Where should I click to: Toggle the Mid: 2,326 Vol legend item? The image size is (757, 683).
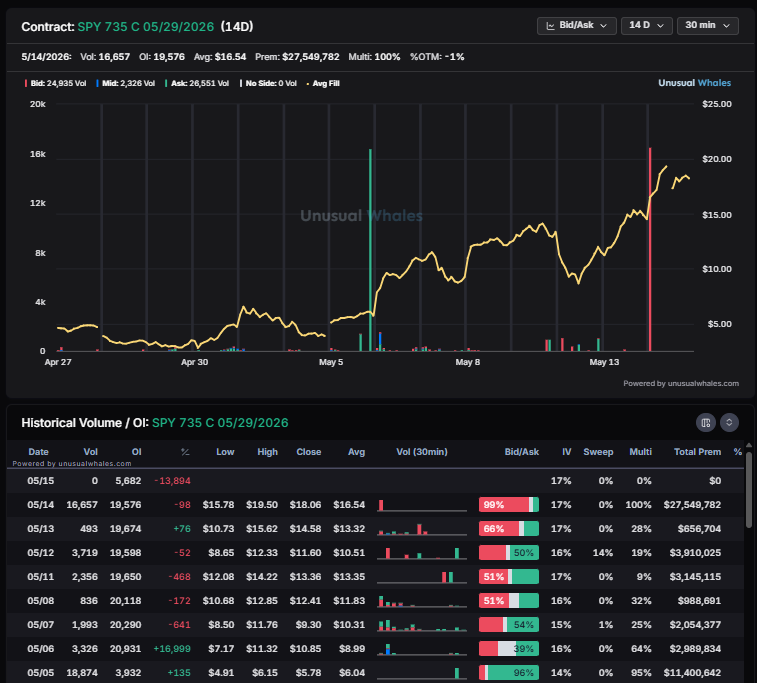click(126, 84)
